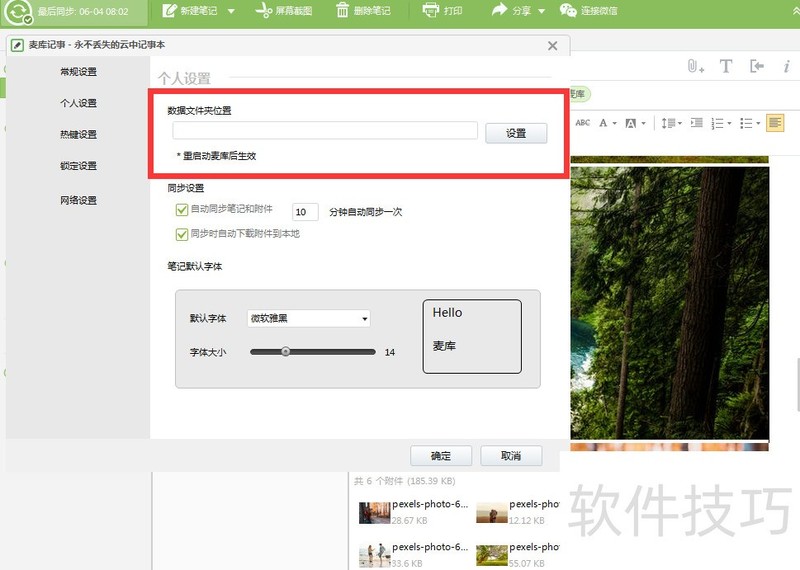The height and width of the screenshot is (570, 800).
Task: Open the bullet list dropdown arrow
Action: [758, 123]
